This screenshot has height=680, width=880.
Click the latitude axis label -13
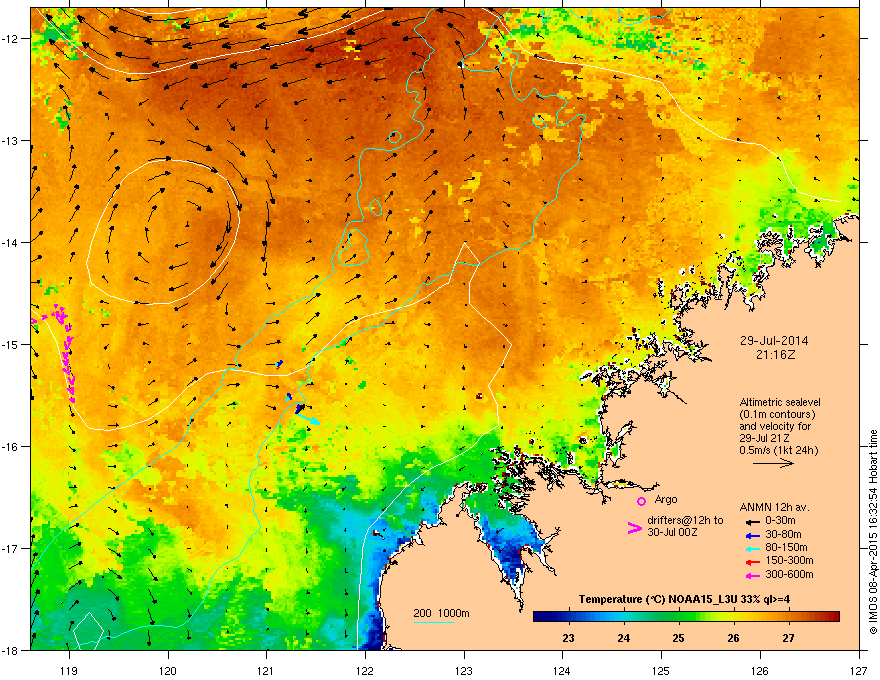(x=10, y=141)
